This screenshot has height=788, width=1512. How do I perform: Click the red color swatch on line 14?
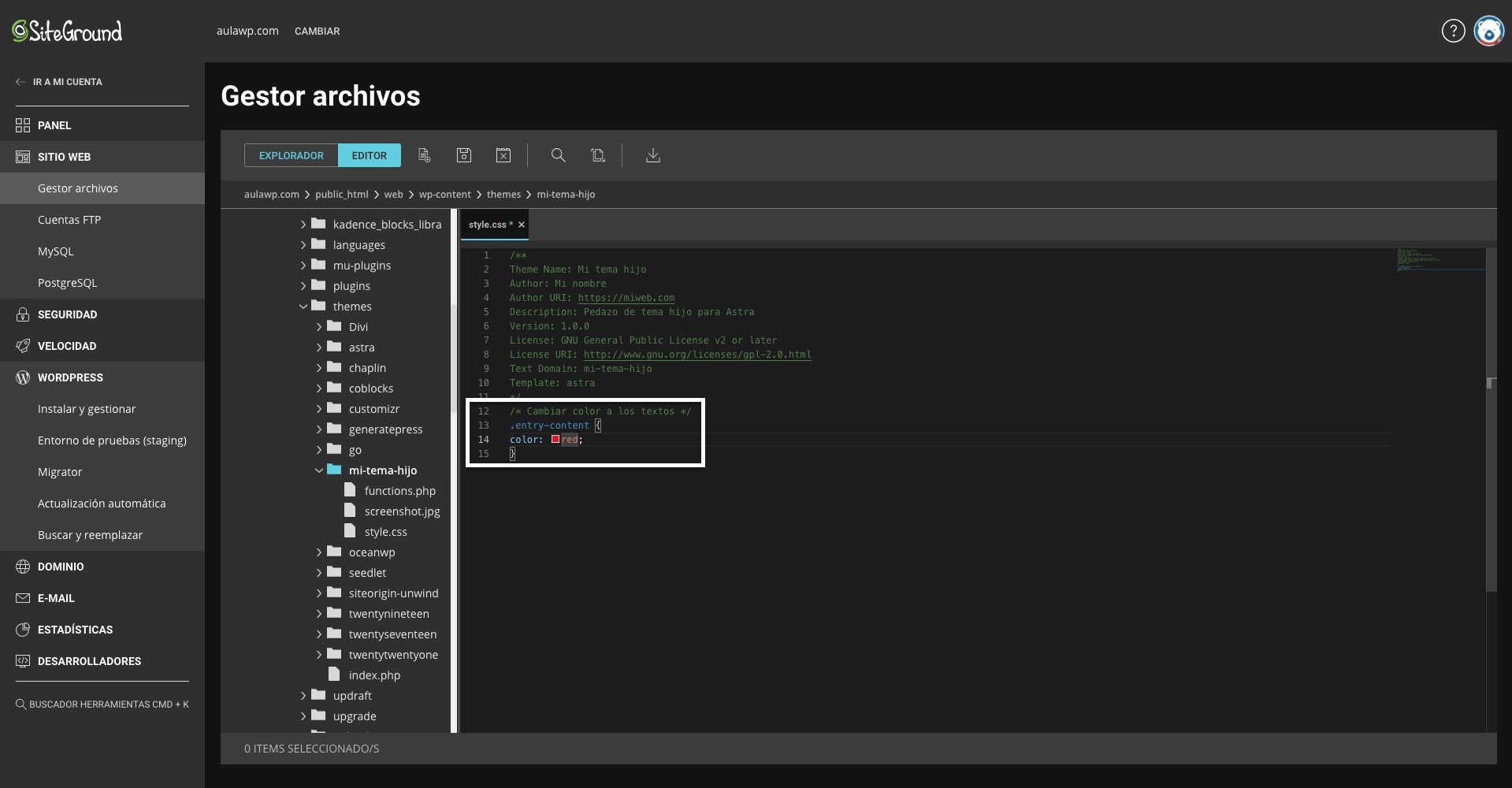[555, 440]
